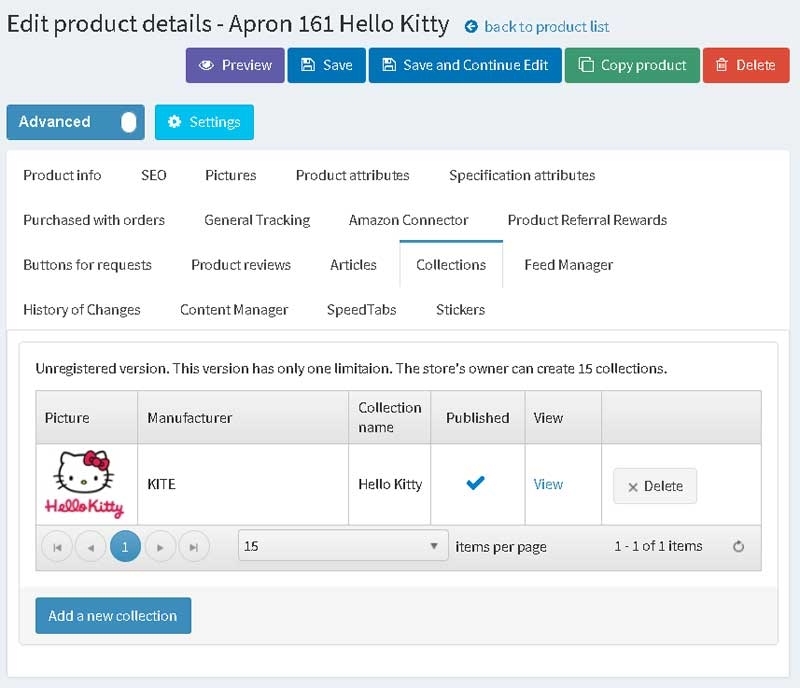This screenshot has height=688, width=800.
Task: Open the items per page dropdown
Action: (343, 546)
